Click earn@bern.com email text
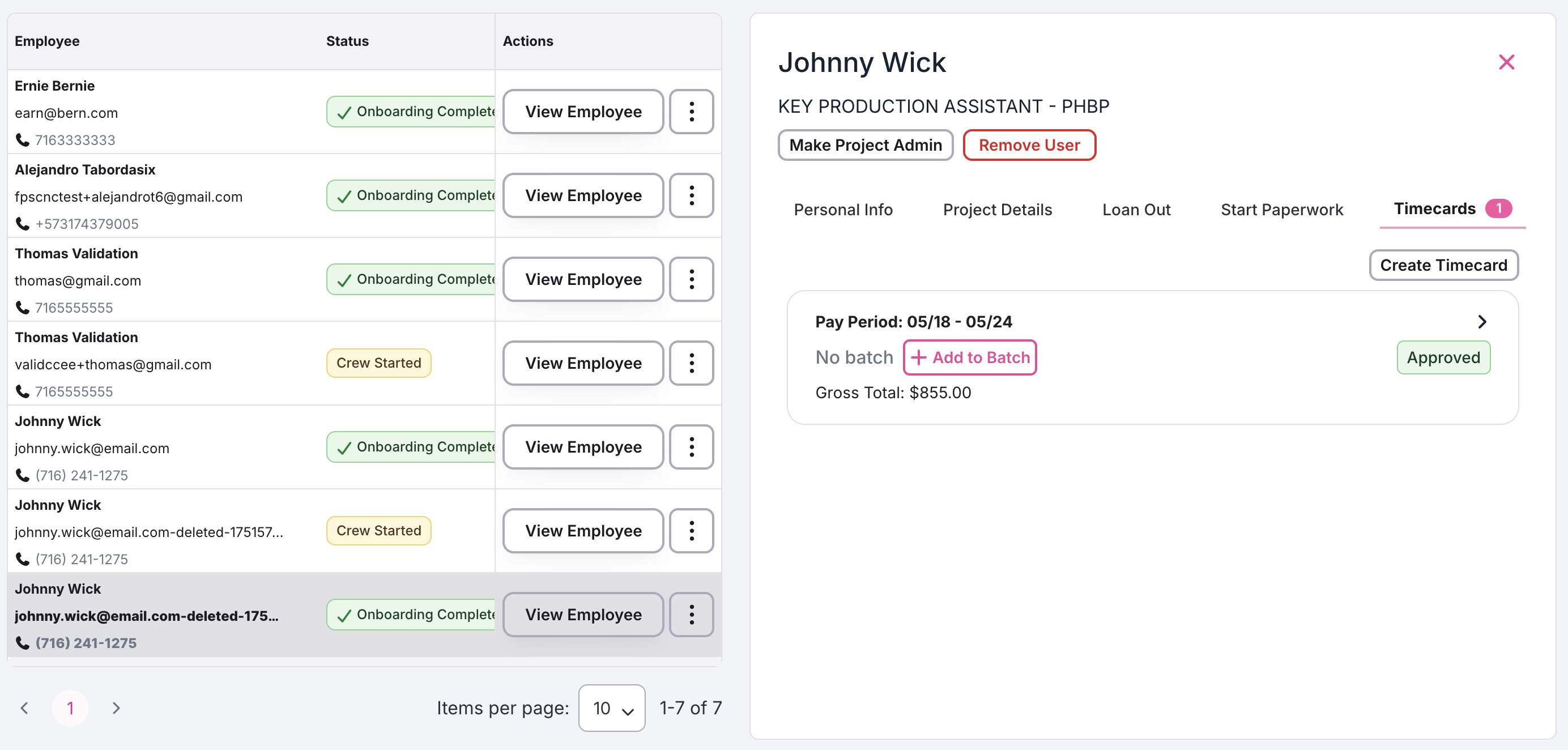 click(x=66, y=113)
